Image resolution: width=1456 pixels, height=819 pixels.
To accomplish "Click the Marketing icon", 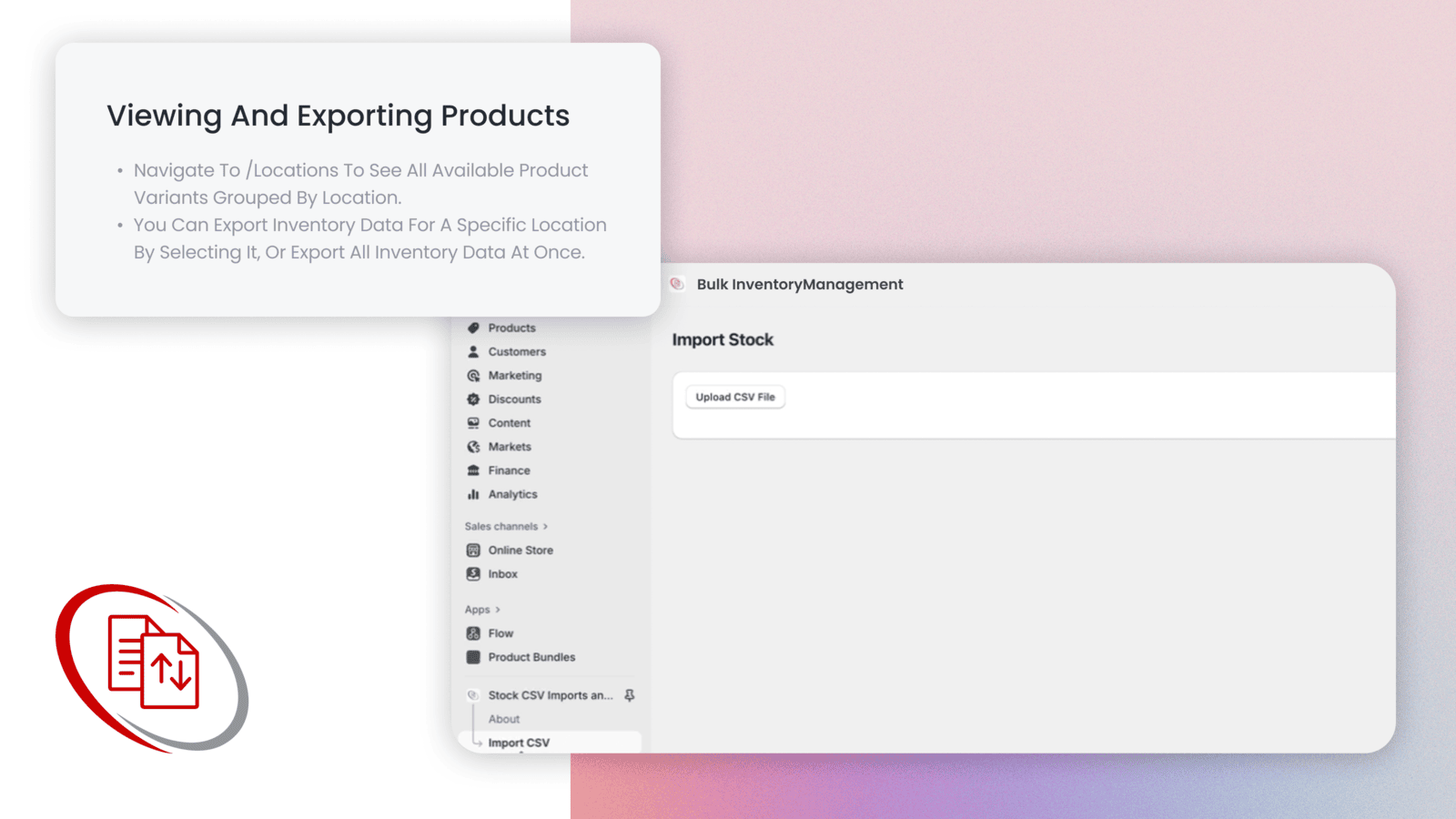I will pos(474,375).
